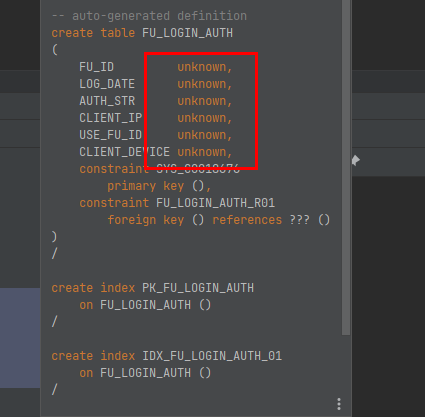
Task: Click the 'create table' keywords
Action: (93, 33)
